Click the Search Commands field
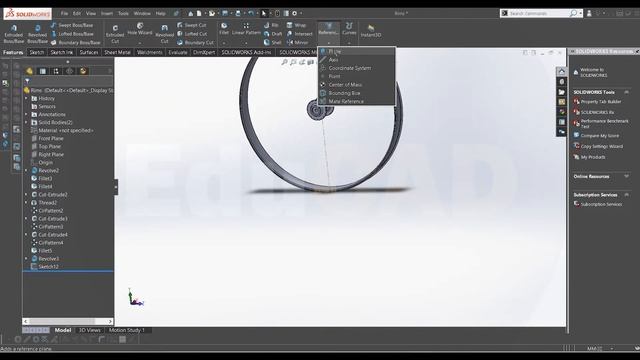640x360 pixels. pos(539,13)
